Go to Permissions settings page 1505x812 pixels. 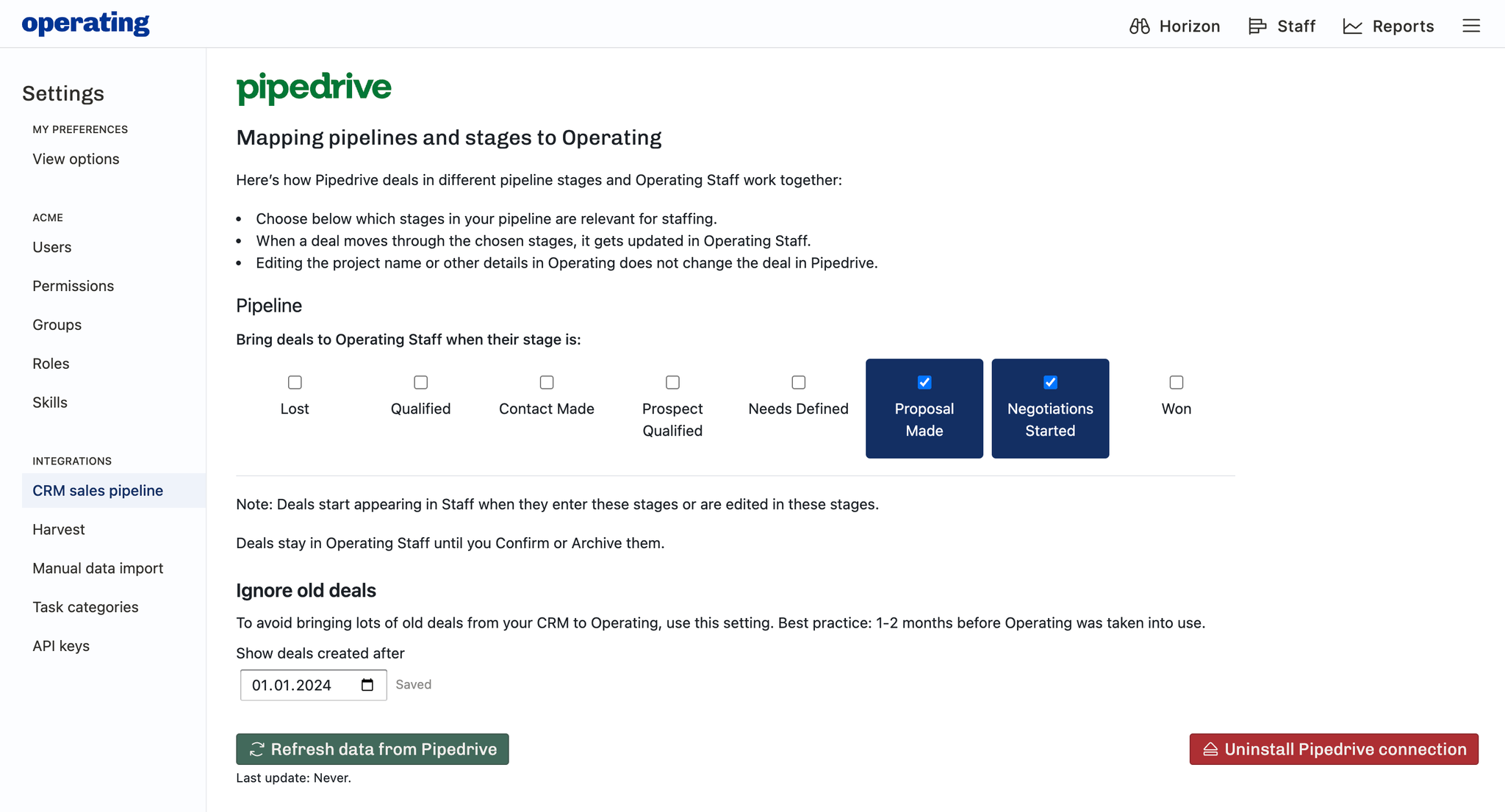tap(73, 286)
